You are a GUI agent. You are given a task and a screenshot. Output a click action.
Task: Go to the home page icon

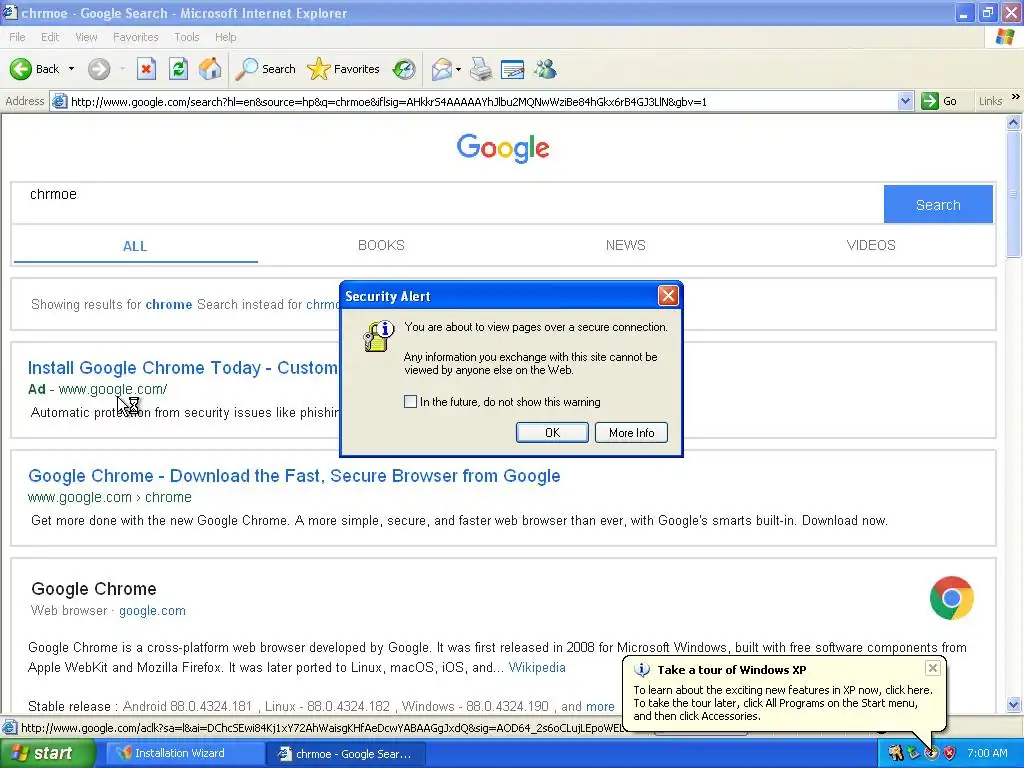[210, 69]
